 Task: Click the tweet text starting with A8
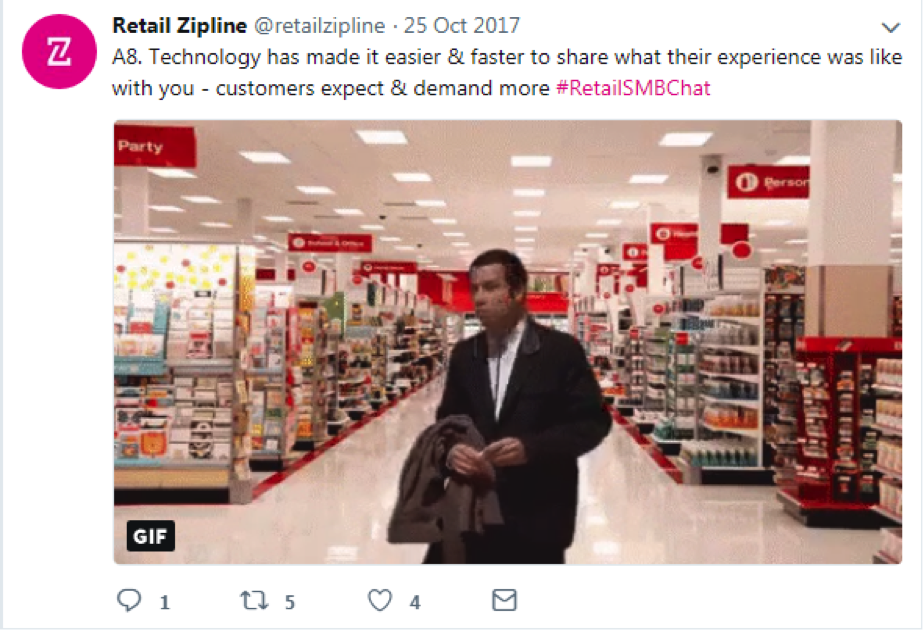(507, 72)
